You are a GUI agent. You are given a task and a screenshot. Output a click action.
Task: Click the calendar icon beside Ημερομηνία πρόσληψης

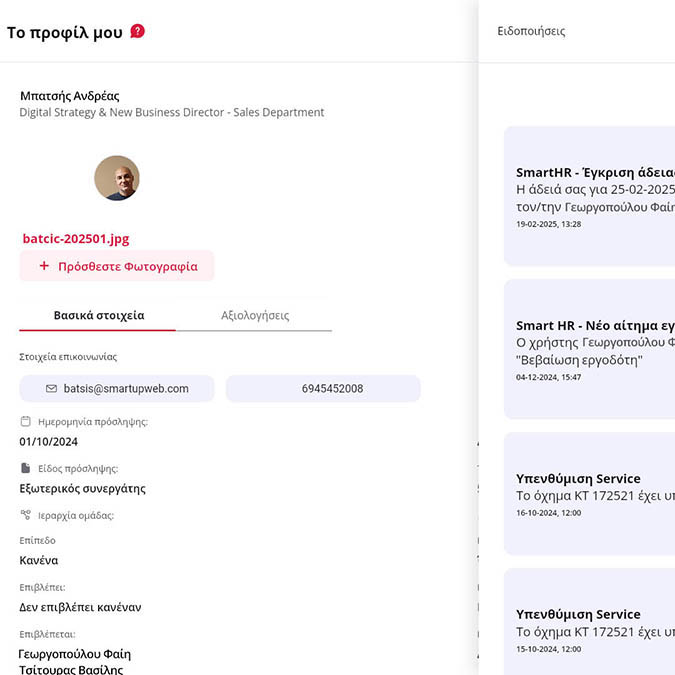pos(25,422)
